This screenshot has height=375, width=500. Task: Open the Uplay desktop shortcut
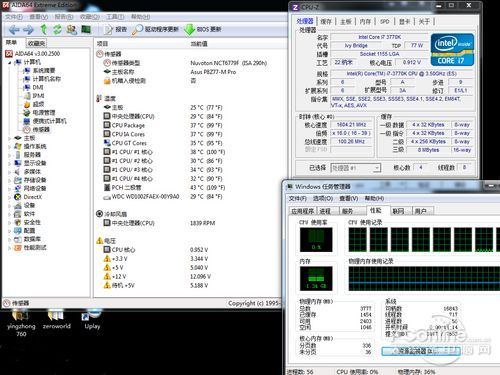(x=92, y=320)
